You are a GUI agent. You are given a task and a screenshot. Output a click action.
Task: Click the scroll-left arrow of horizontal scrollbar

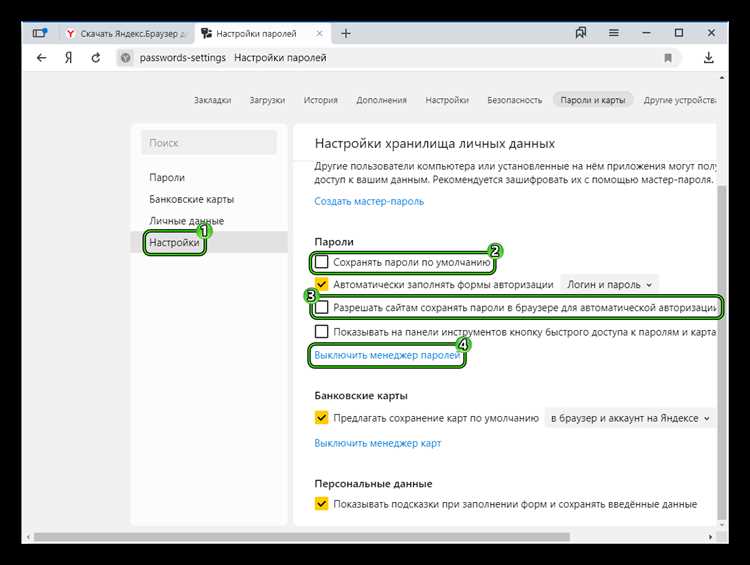(28, 537)
